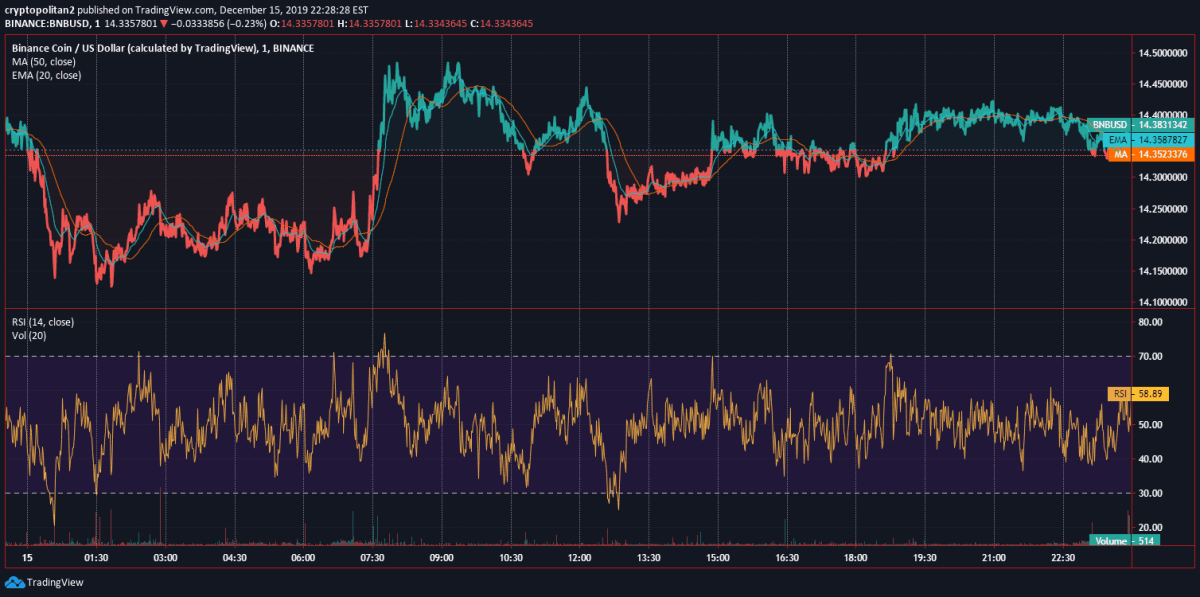1200x597 pixels.
Task: Click the 70.00 RSI axis label
Action: [x=1150, y=357]
